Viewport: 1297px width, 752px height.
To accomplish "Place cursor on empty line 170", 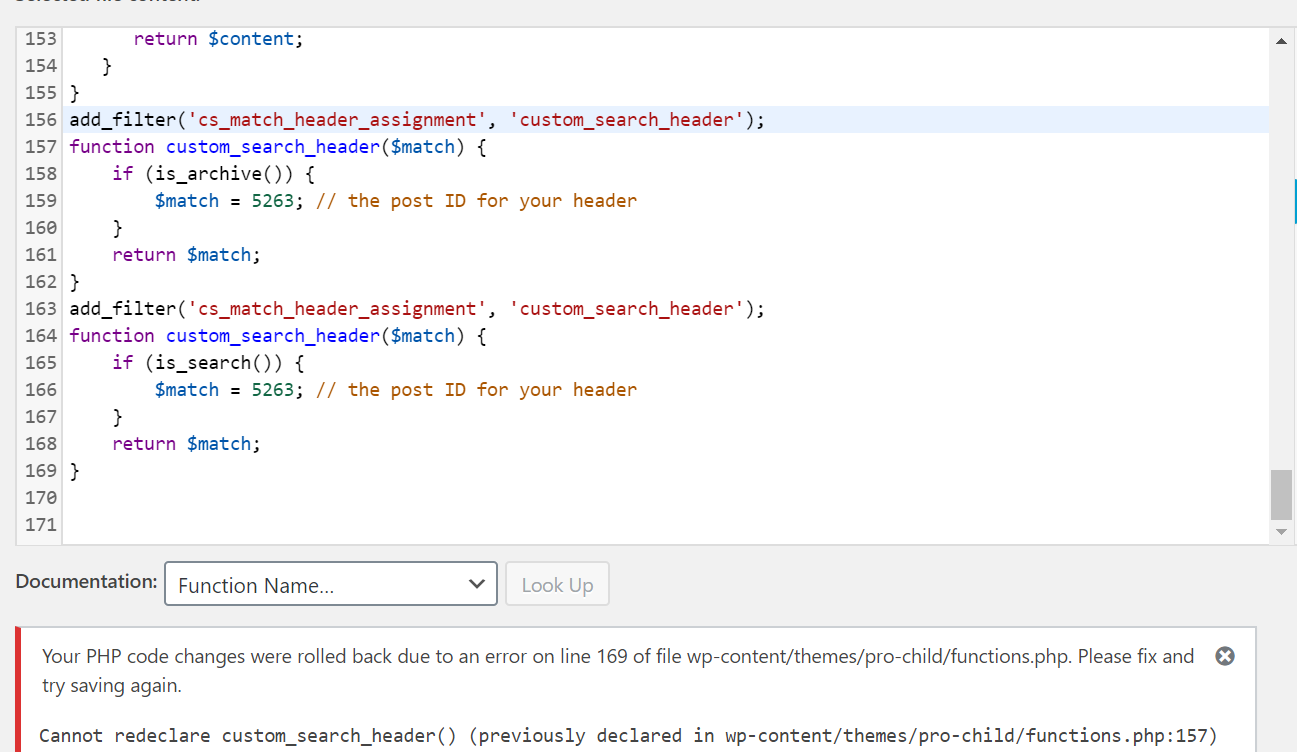I will pyautogui.click(x=400, y=498).
